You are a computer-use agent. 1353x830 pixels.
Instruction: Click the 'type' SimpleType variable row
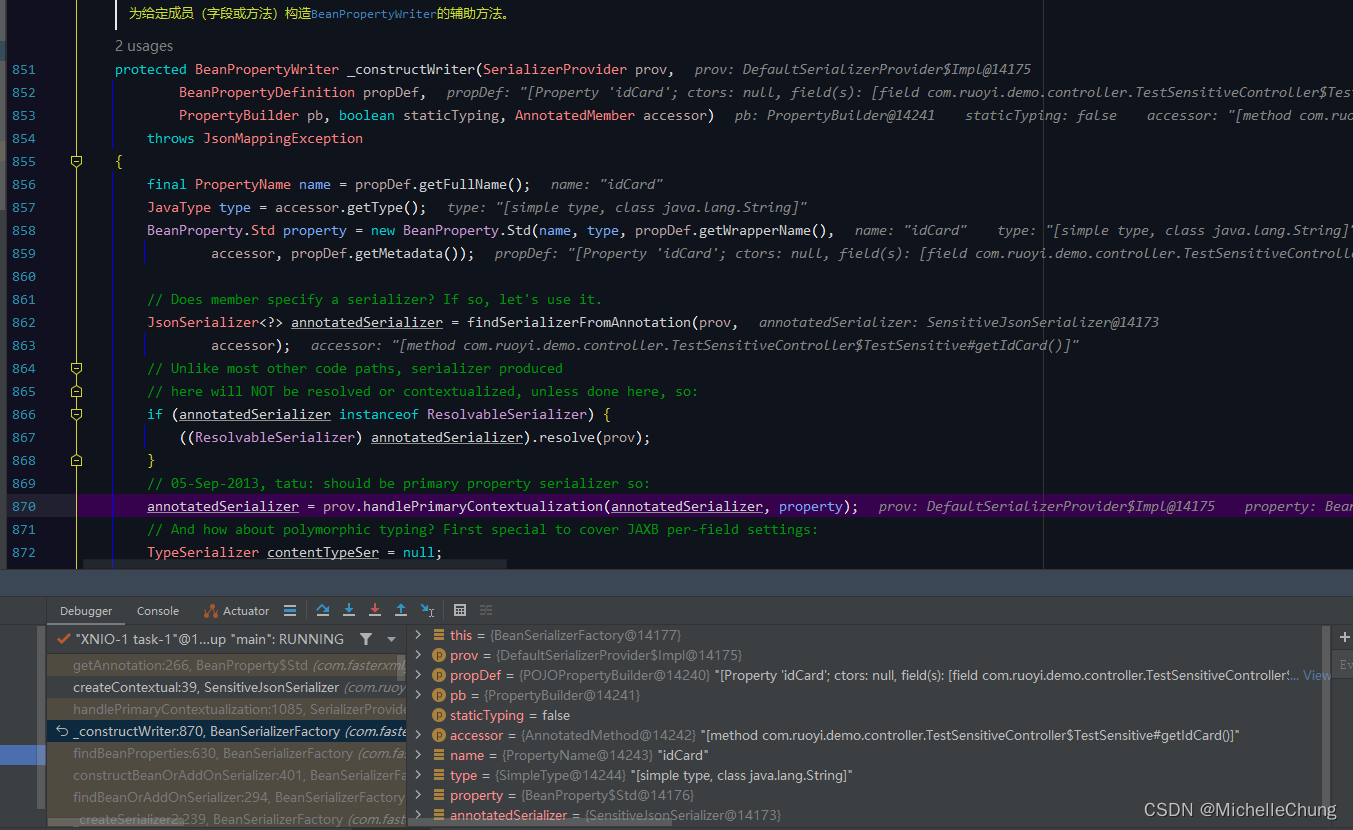point(870,775)
